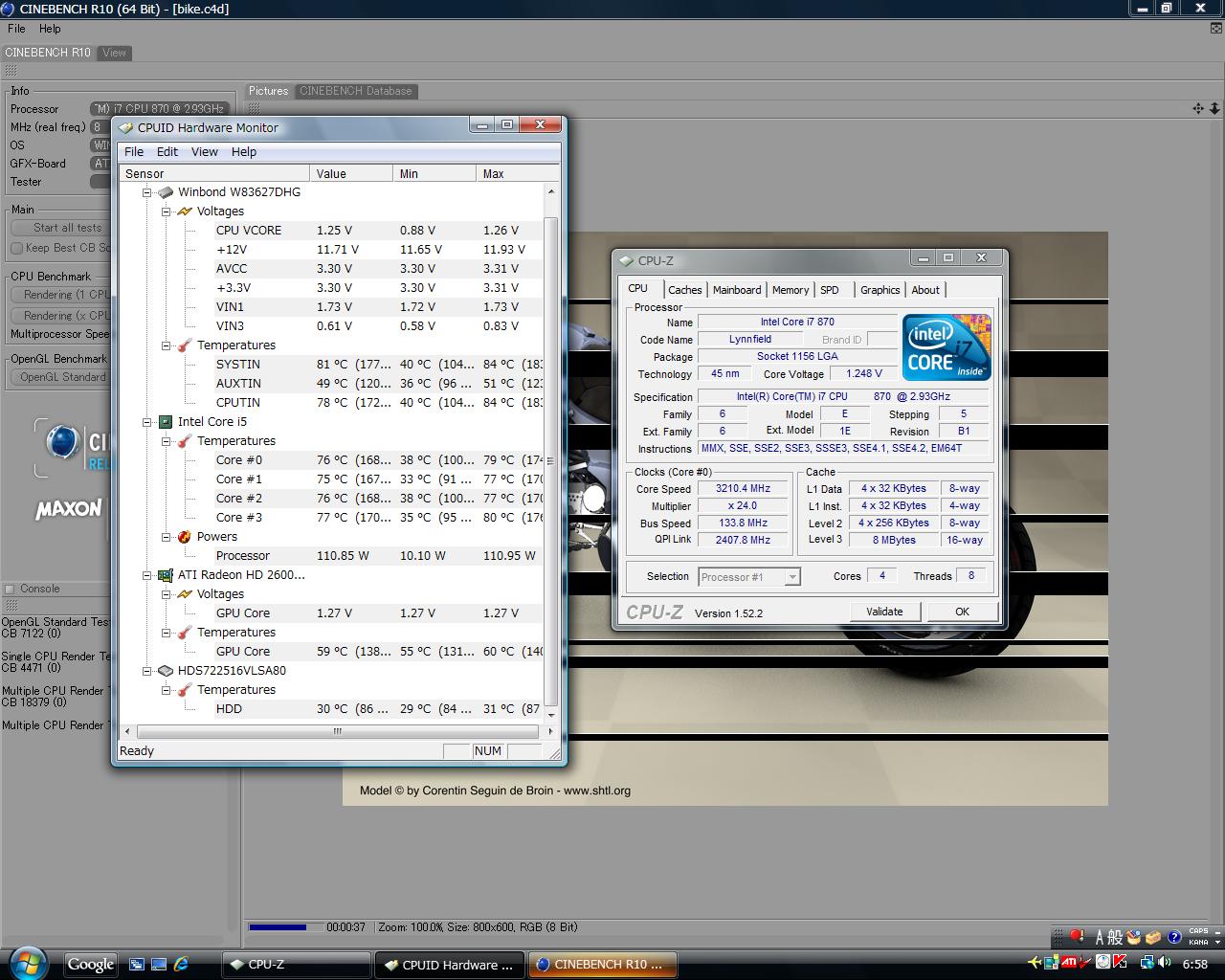Click the Intel Core i7 logo
Image resolution: width=1225 pixels, height=980 pixels.
tap(946, 347)
